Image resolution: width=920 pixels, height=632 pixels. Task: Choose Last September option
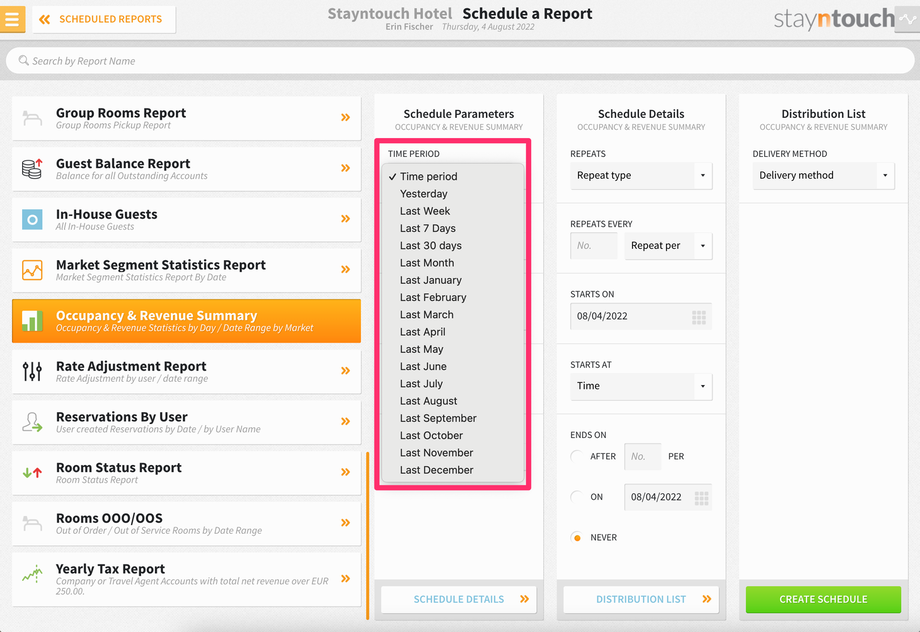click(x=452, y=418)
